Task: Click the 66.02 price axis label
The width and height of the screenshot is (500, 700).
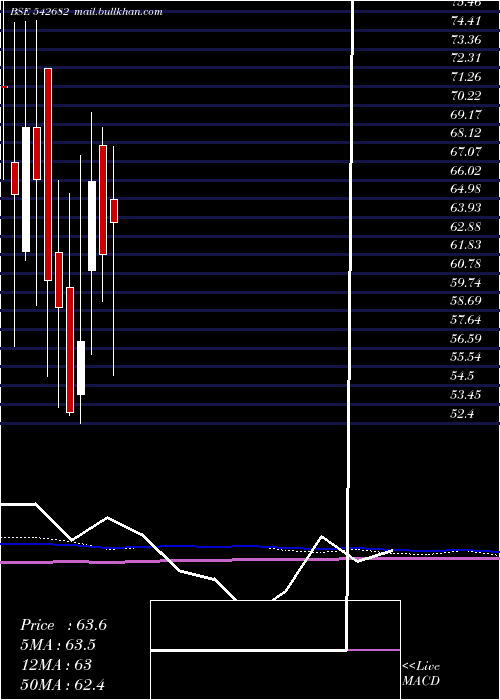Action: (x=466, y=171)
